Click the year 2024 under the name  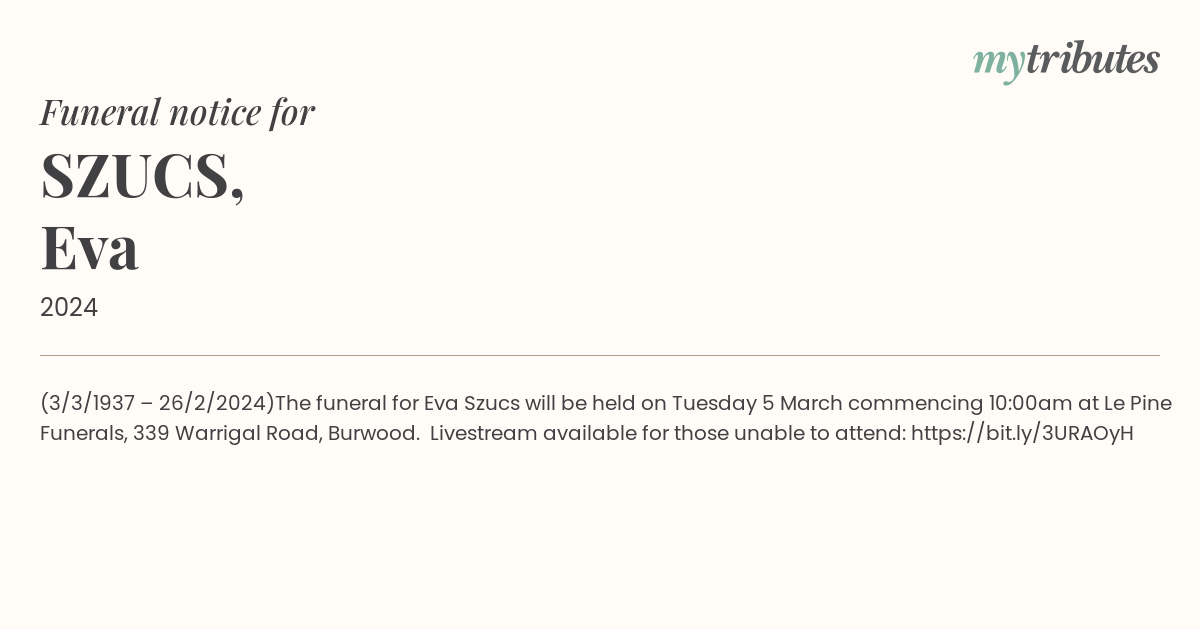tap(69, 307)
